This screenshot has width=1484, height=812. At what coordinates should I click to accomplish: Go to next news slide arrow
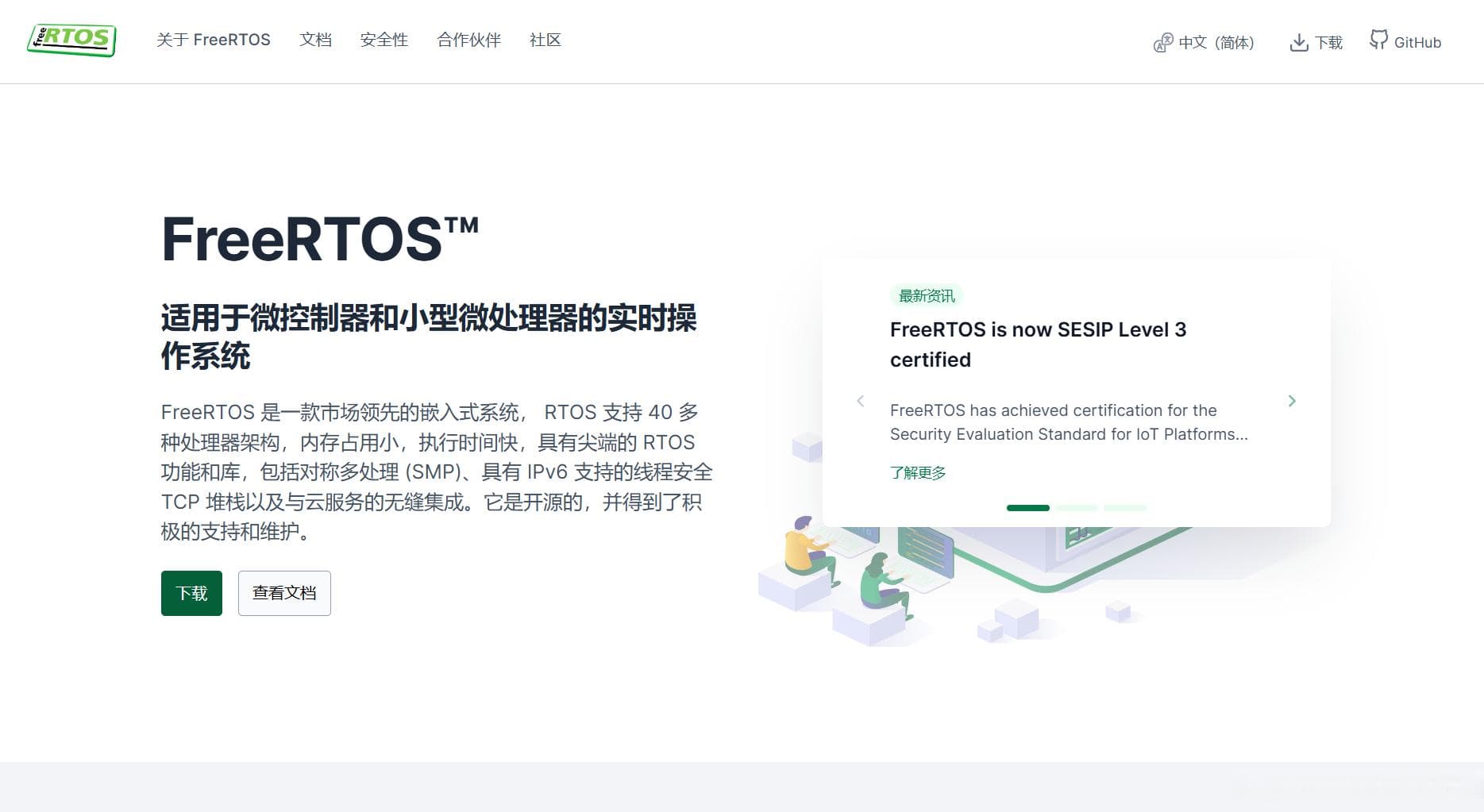[1292, 401]
